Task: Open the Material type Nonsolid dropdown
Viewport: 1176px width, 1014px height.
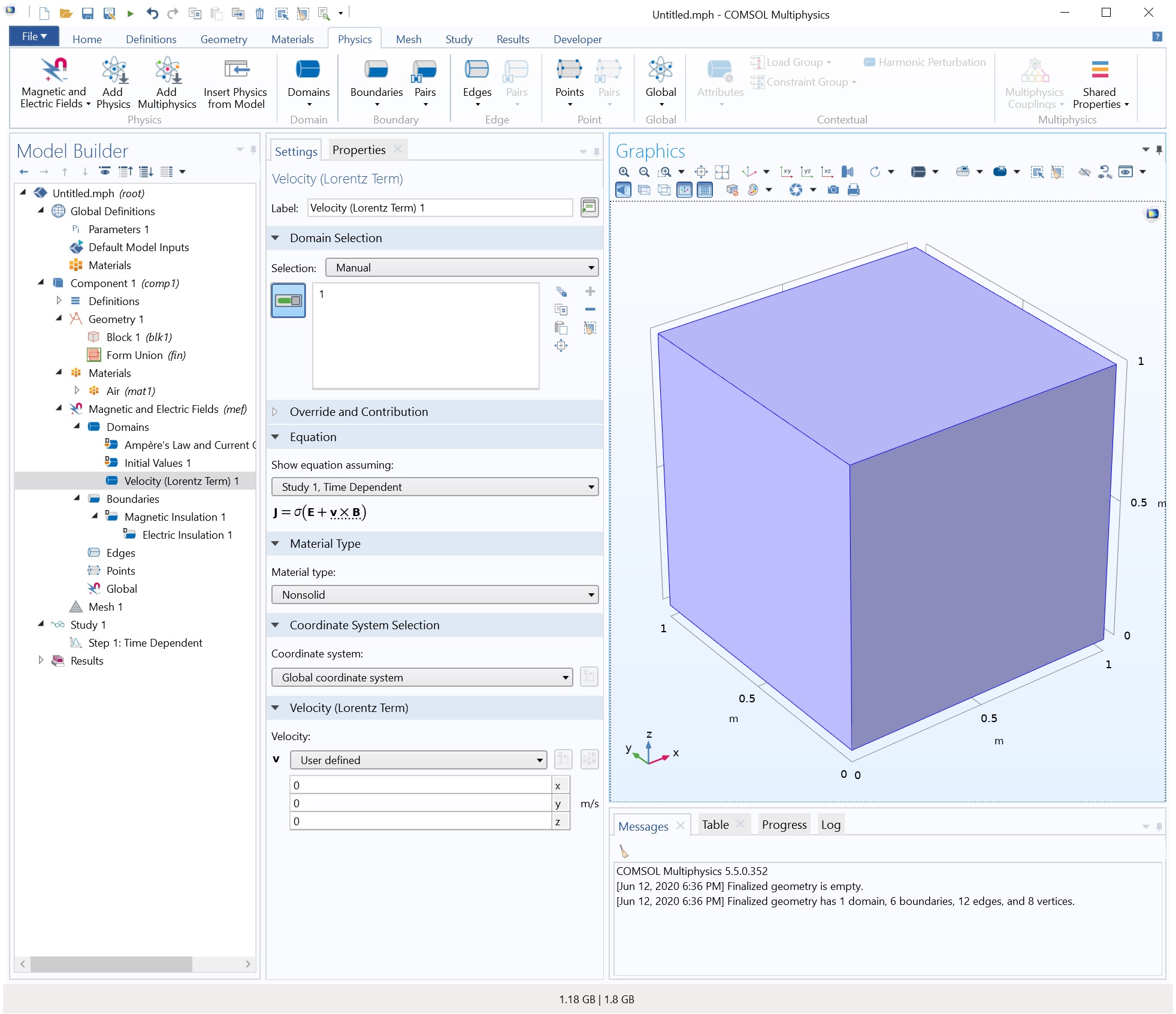Action: 435,594
